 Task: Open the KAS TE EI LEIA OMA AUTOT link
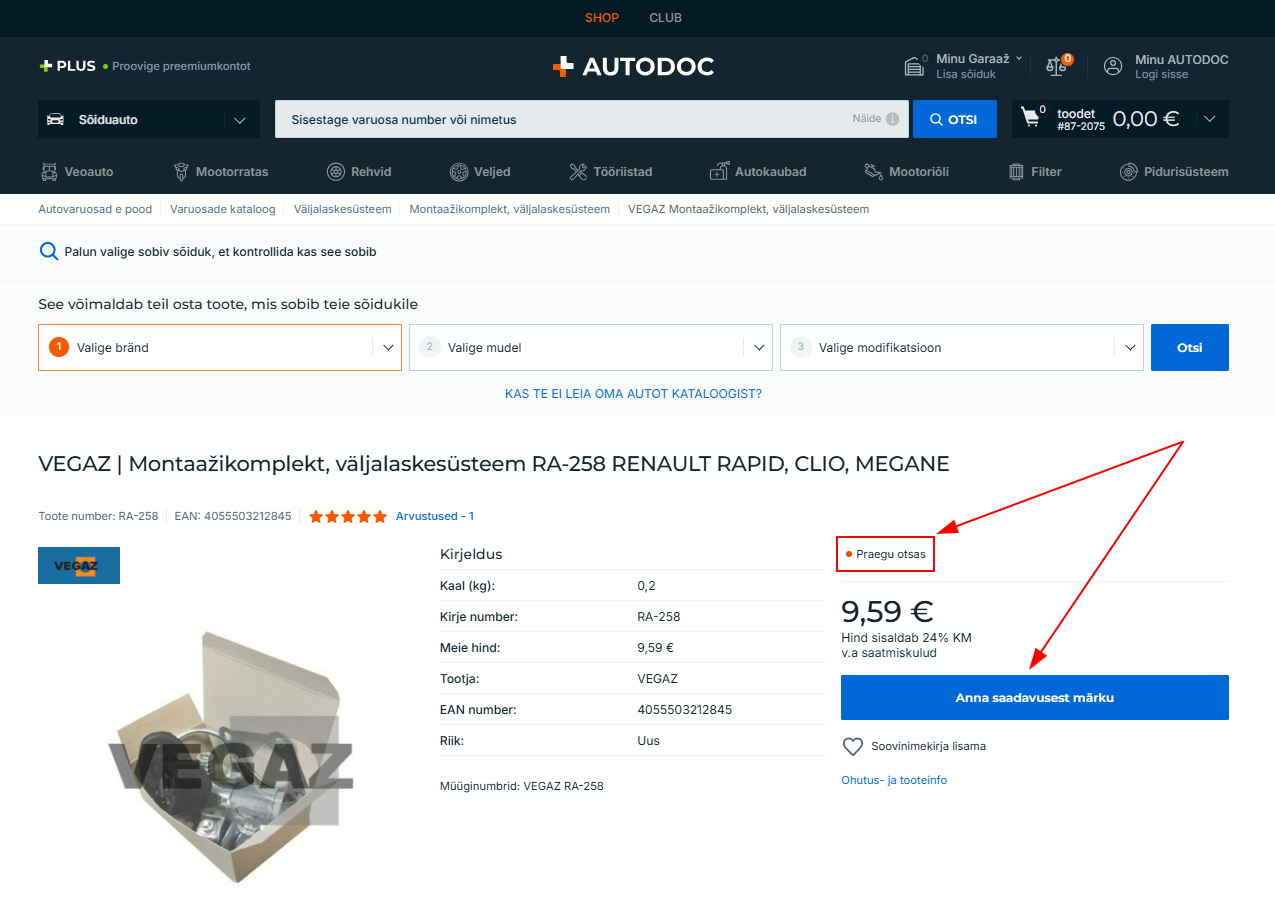(x=633, y=394)
